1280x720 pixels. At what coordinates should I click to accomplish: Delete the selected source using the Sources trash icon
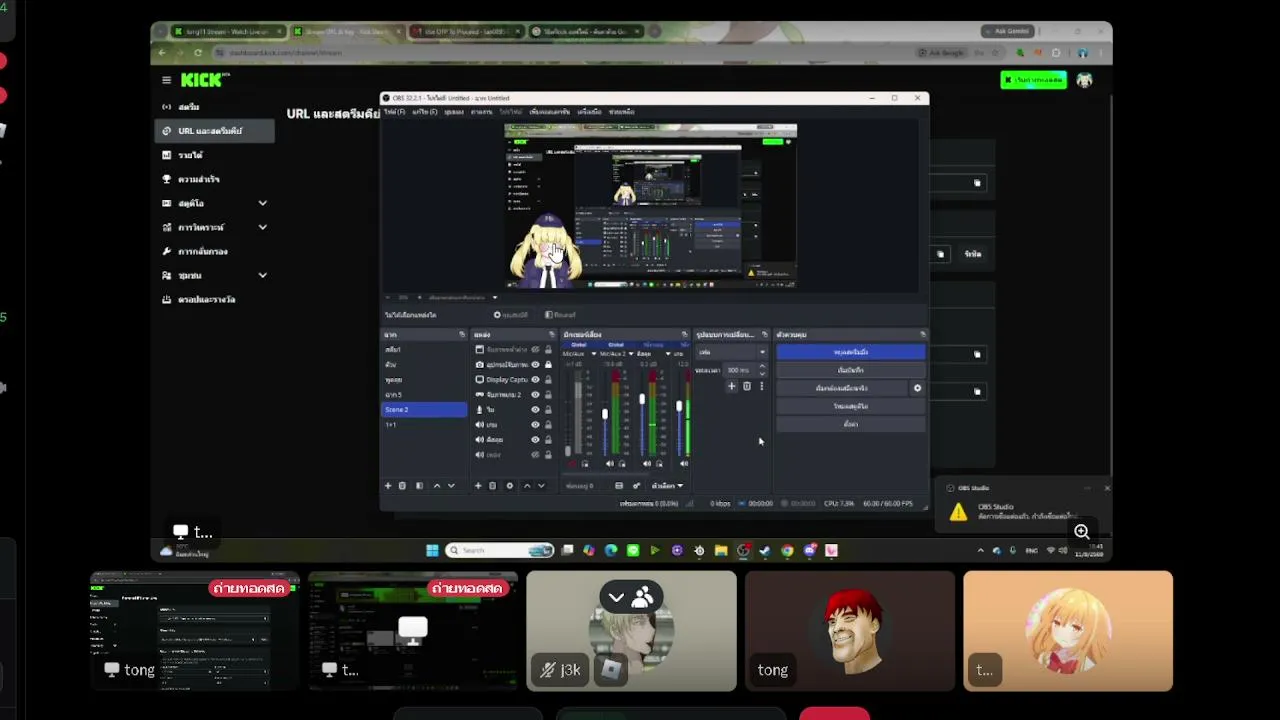click(492, 486)
